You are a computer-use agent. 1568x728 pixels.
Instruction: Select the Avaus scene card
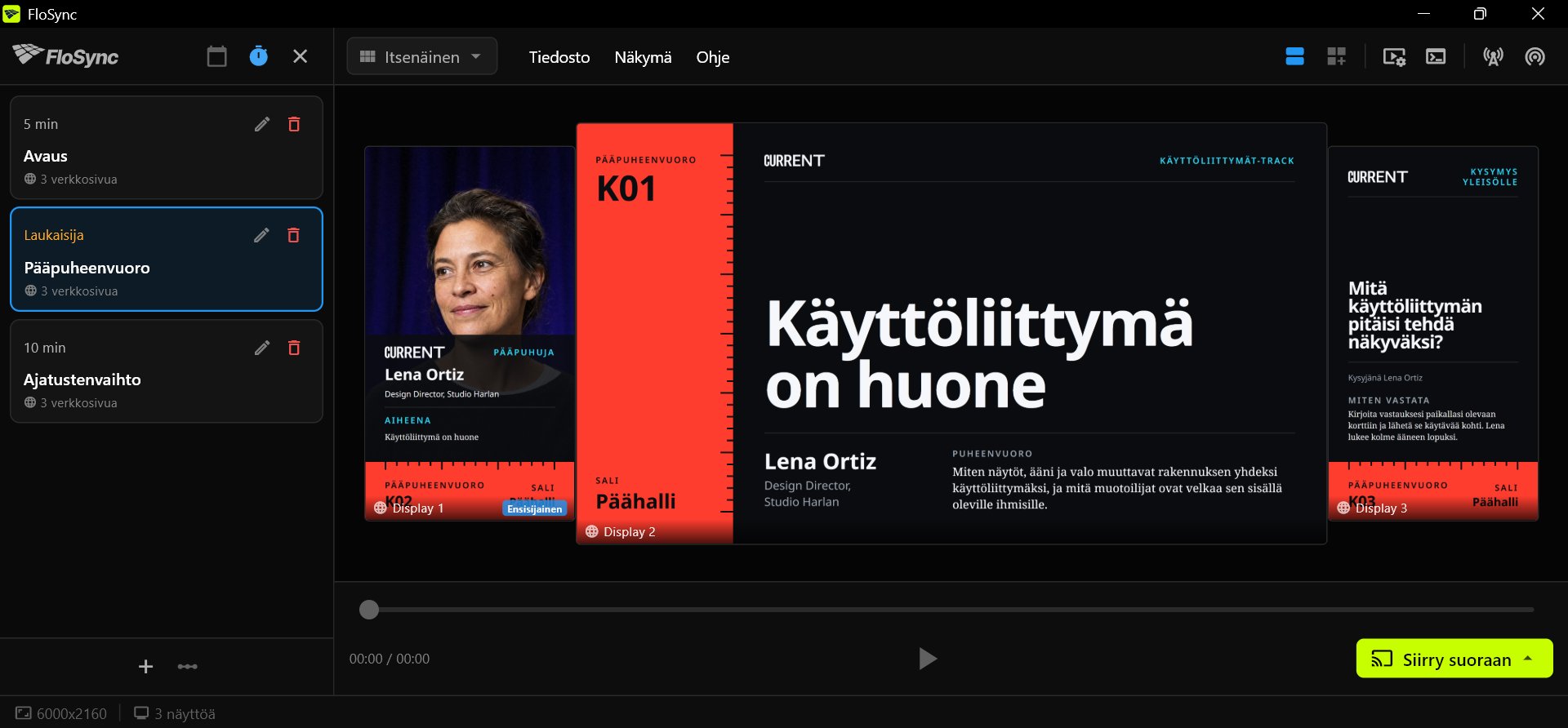click(167, 148)
